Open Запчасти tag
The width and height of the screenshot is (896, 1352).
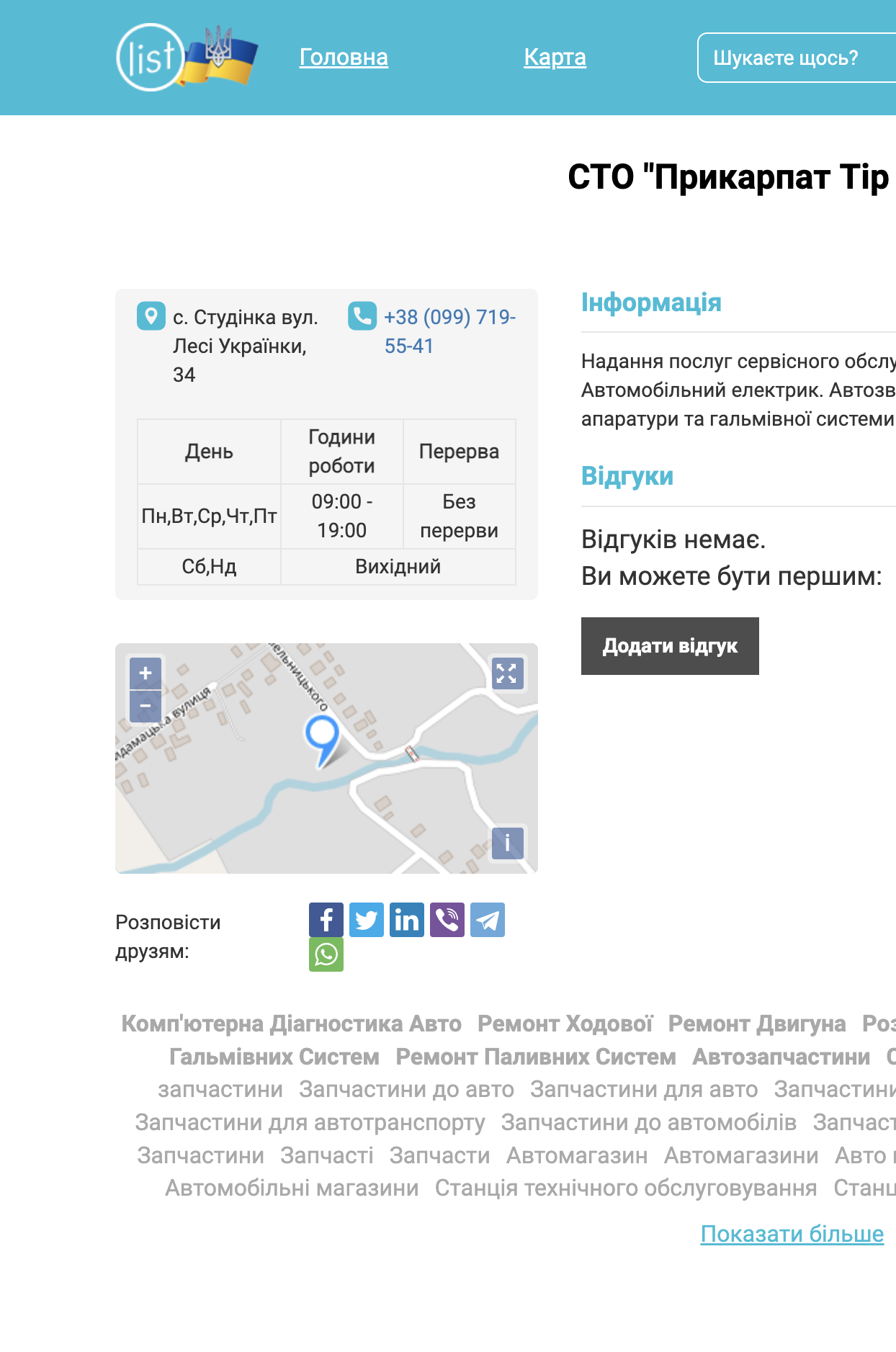(x=439, y=1155)
